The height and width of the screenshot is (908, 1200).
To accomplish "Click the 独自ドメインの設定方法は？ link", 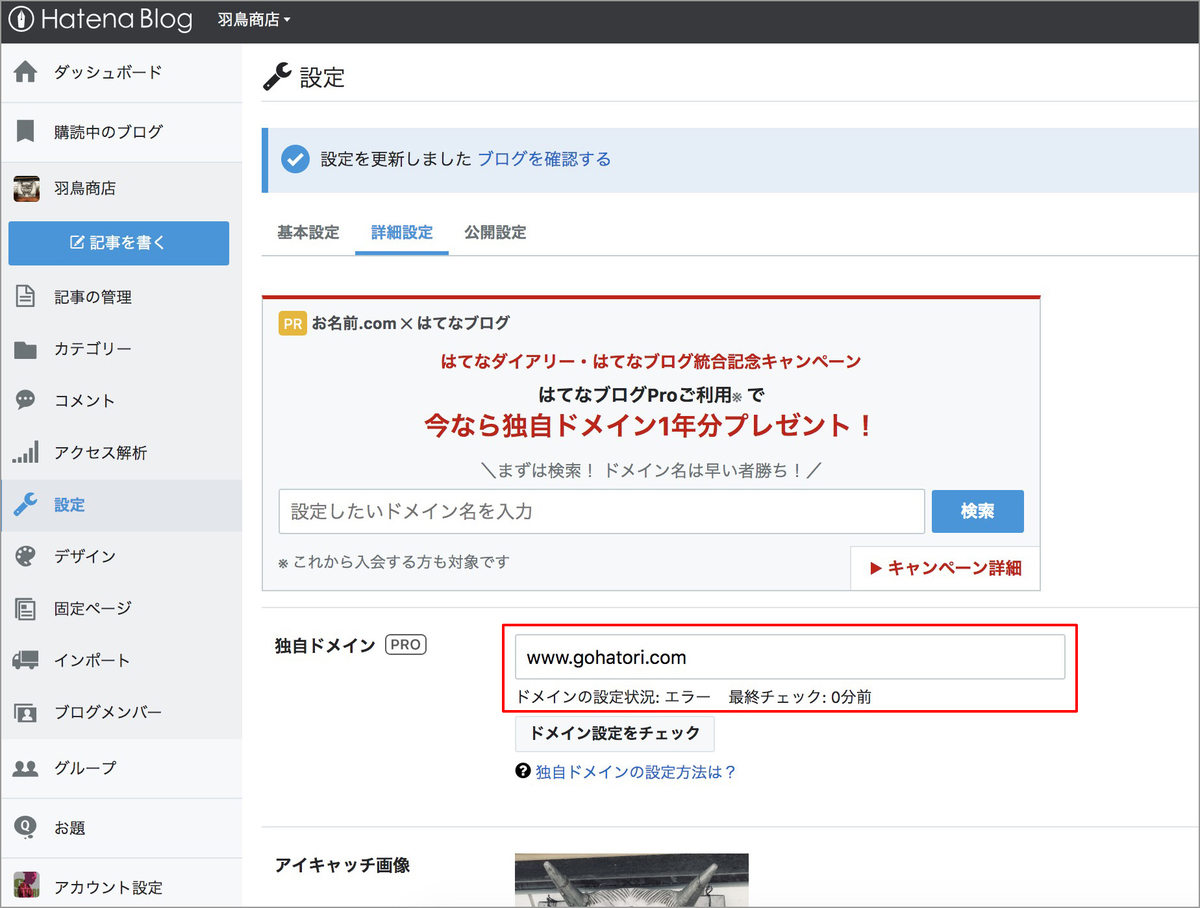I will (x=636, y=772).
